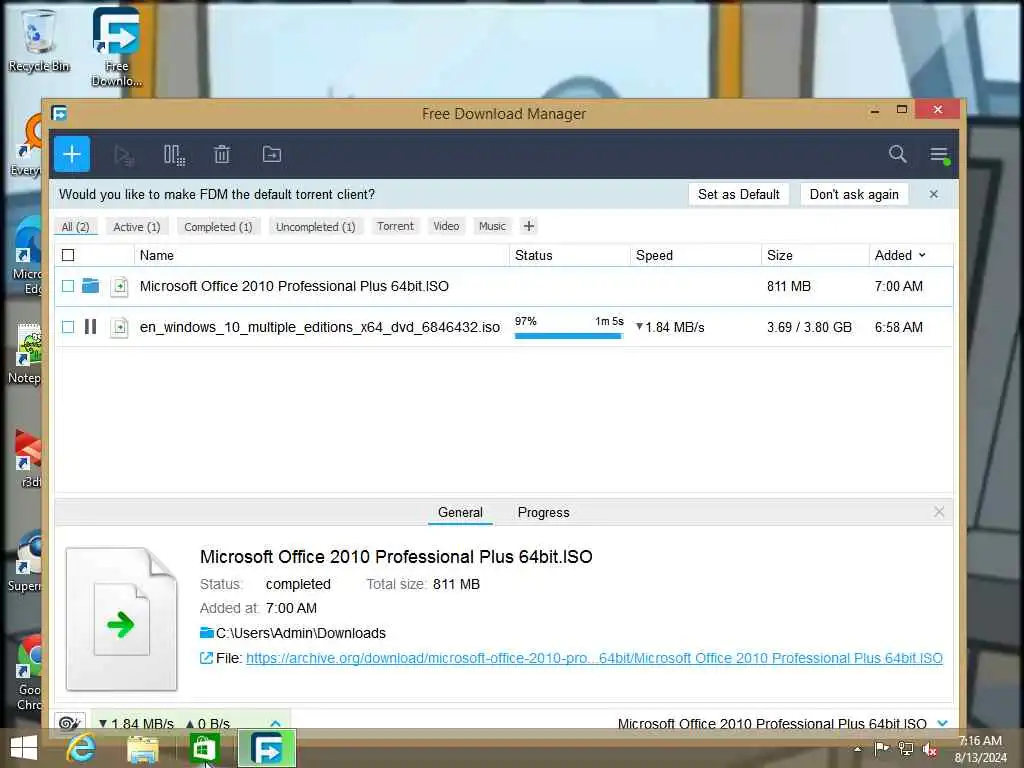The image size is (1024, 768).
Task: Open File Explorer from the taskbar
Action: (142, 748)
